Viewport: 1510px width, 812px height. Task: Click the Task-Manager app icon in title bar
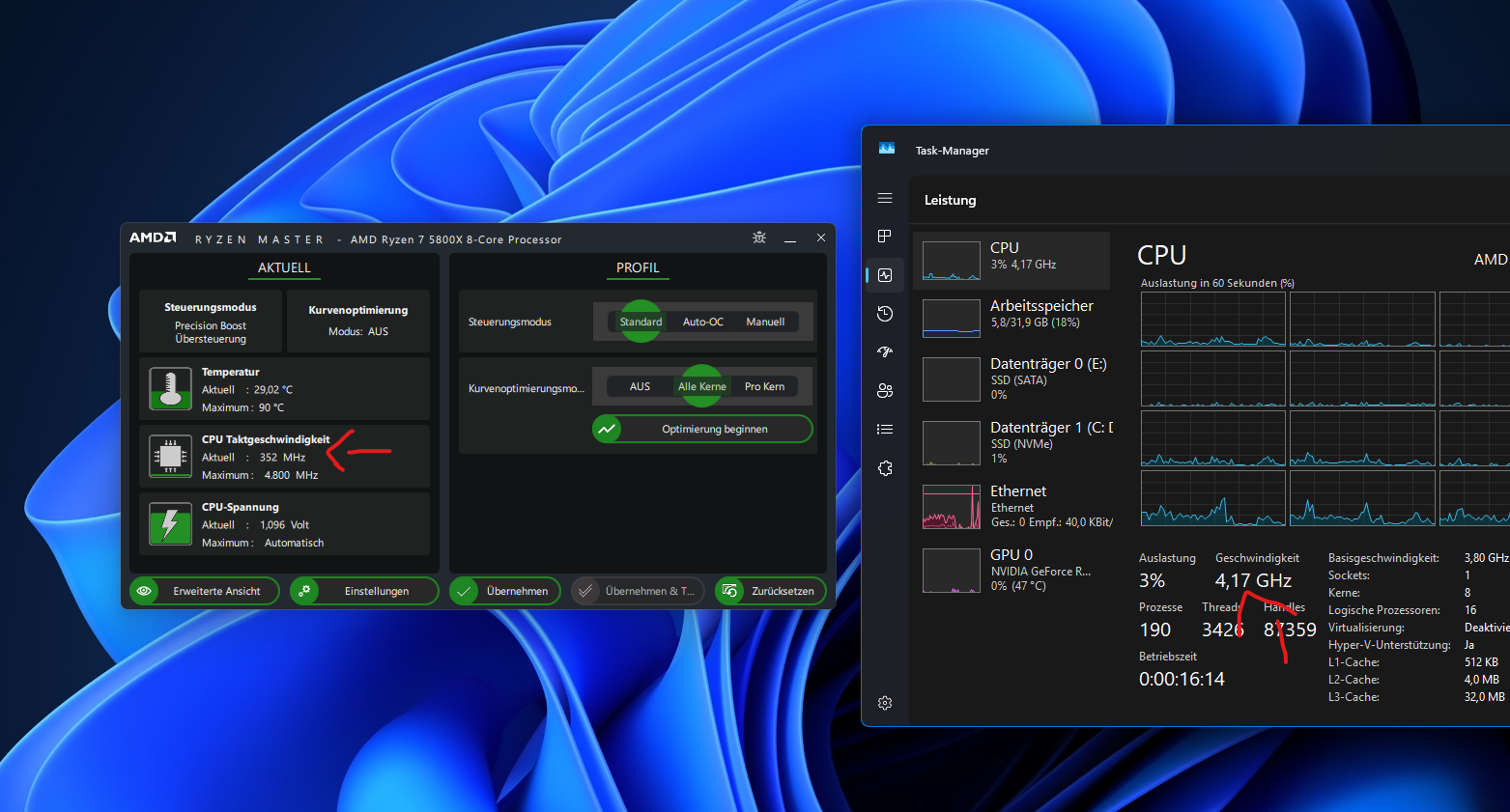point(887,150)
